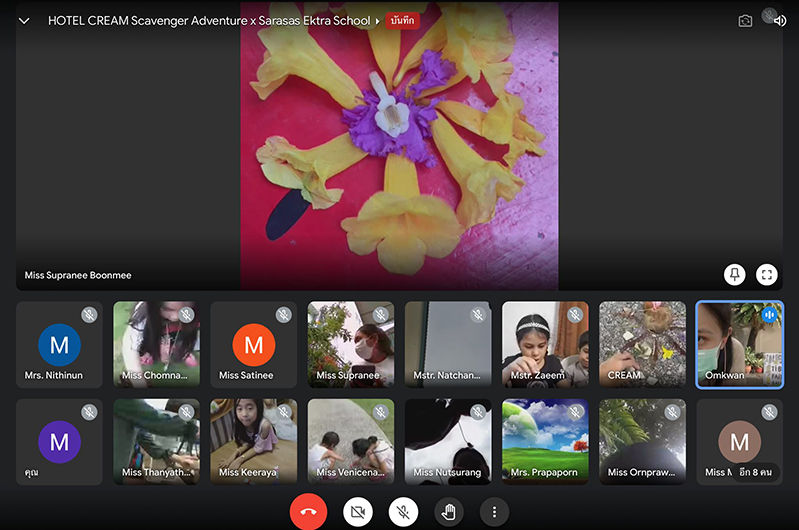The height and width of the screenshot is (530, 799).
Task: Click muted mic icon on Miss Supranee tile
Action: click(x=380, y=315)
